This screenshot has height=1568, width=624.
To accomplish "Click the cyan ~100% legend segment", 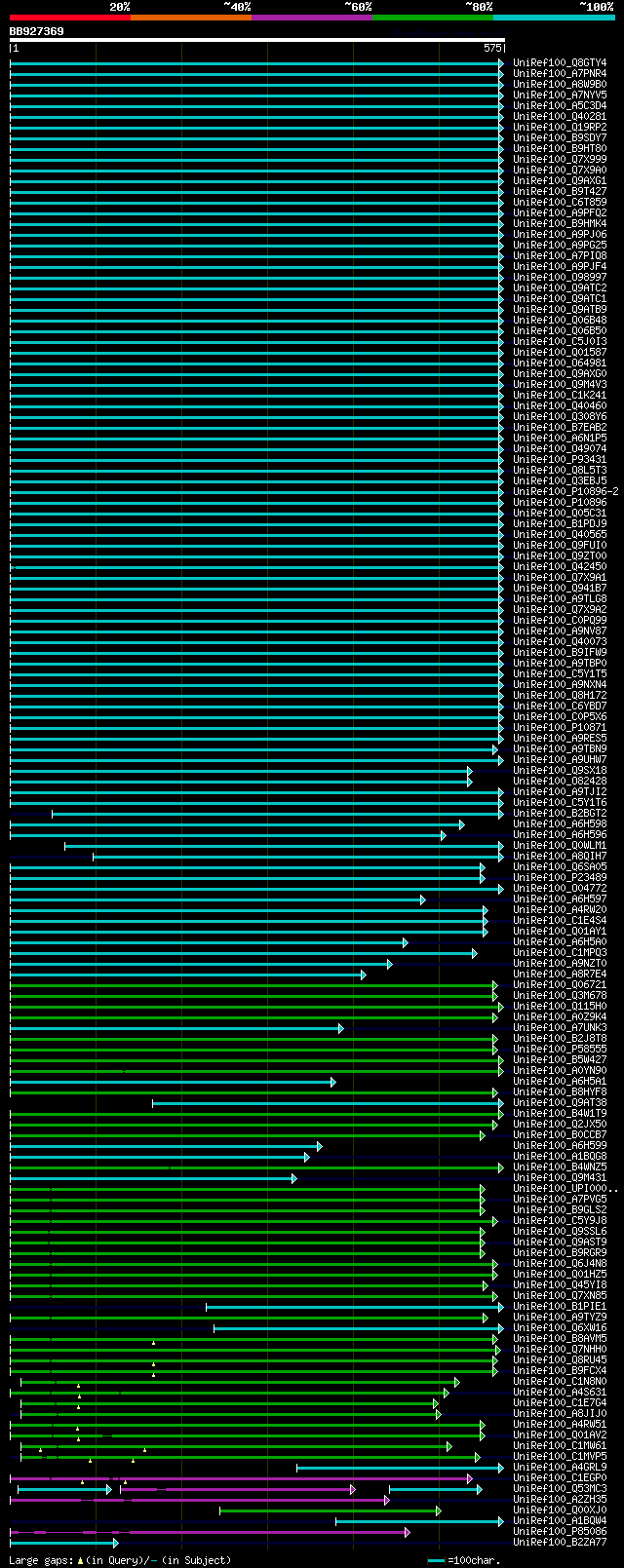I will 554,18.
